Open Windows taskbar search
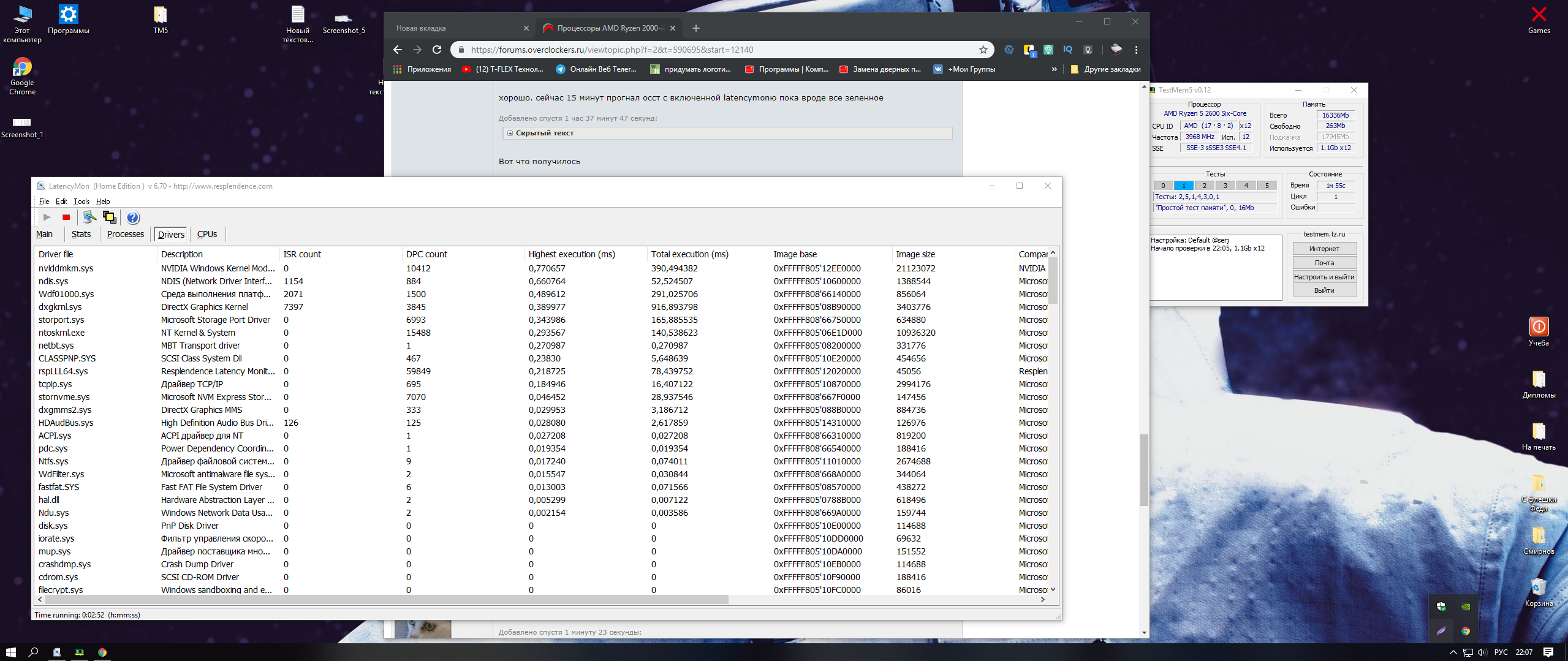This screenshot has width=1568, height=661. click(34, 652)
